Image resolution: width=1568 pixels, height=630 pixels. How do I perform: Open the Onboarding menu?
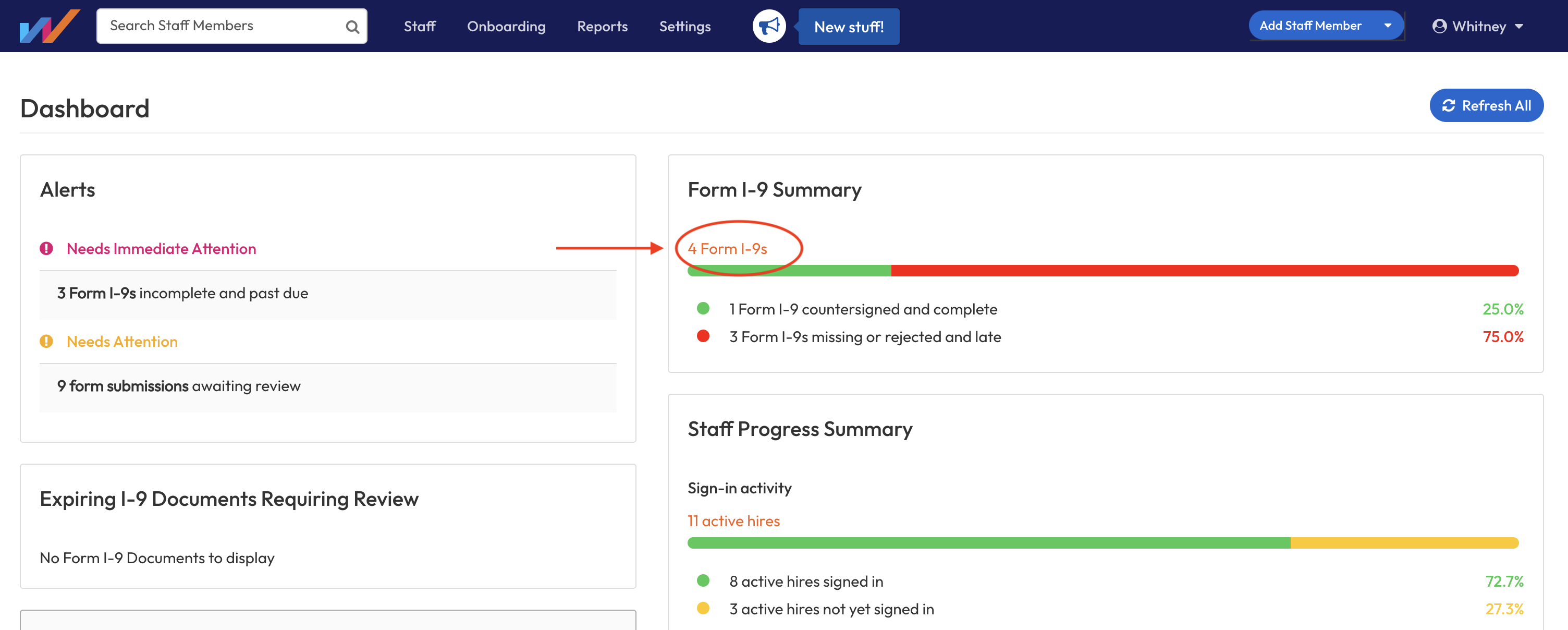(506, 26)
